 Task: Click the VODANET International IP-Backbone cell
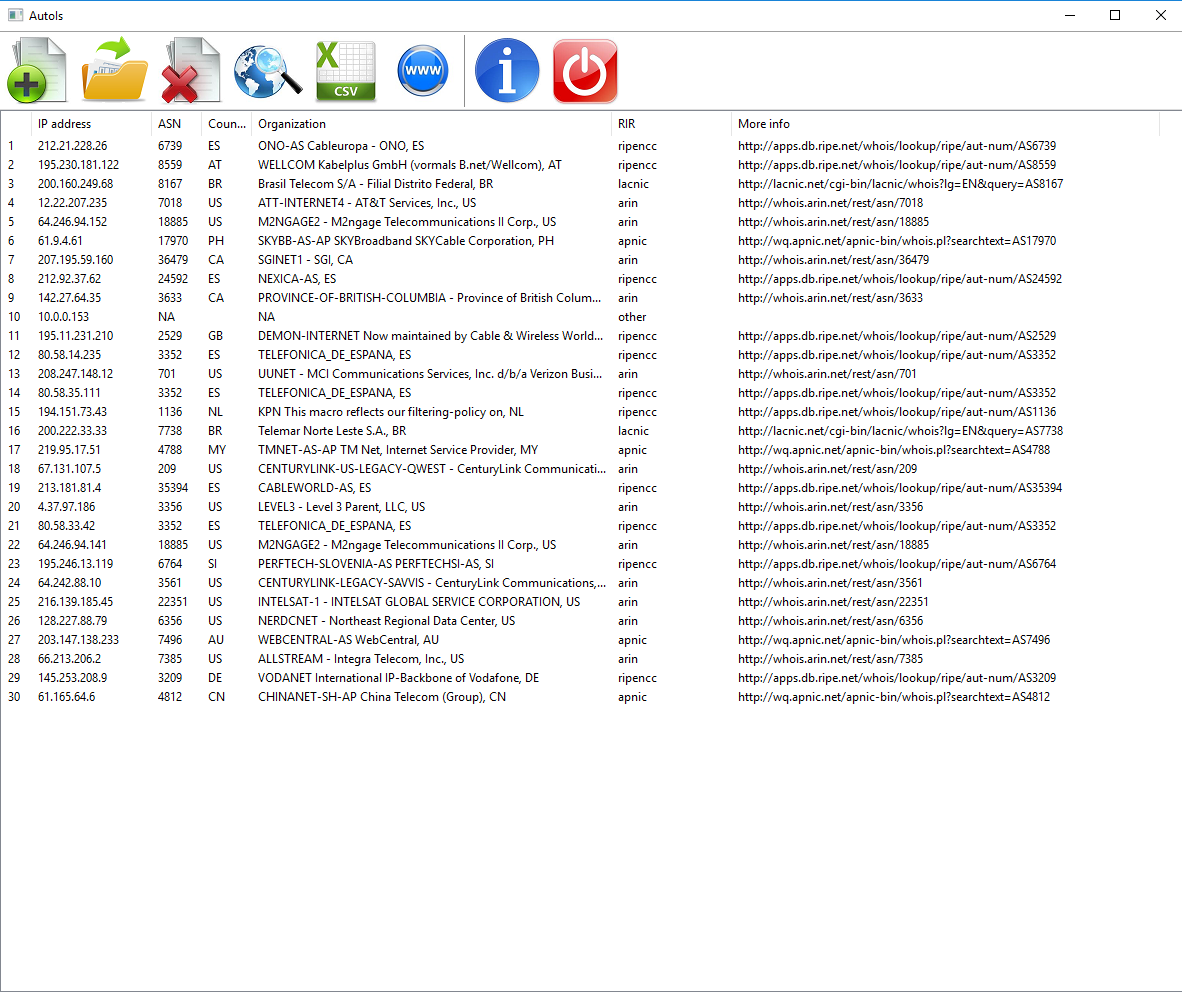399,678
